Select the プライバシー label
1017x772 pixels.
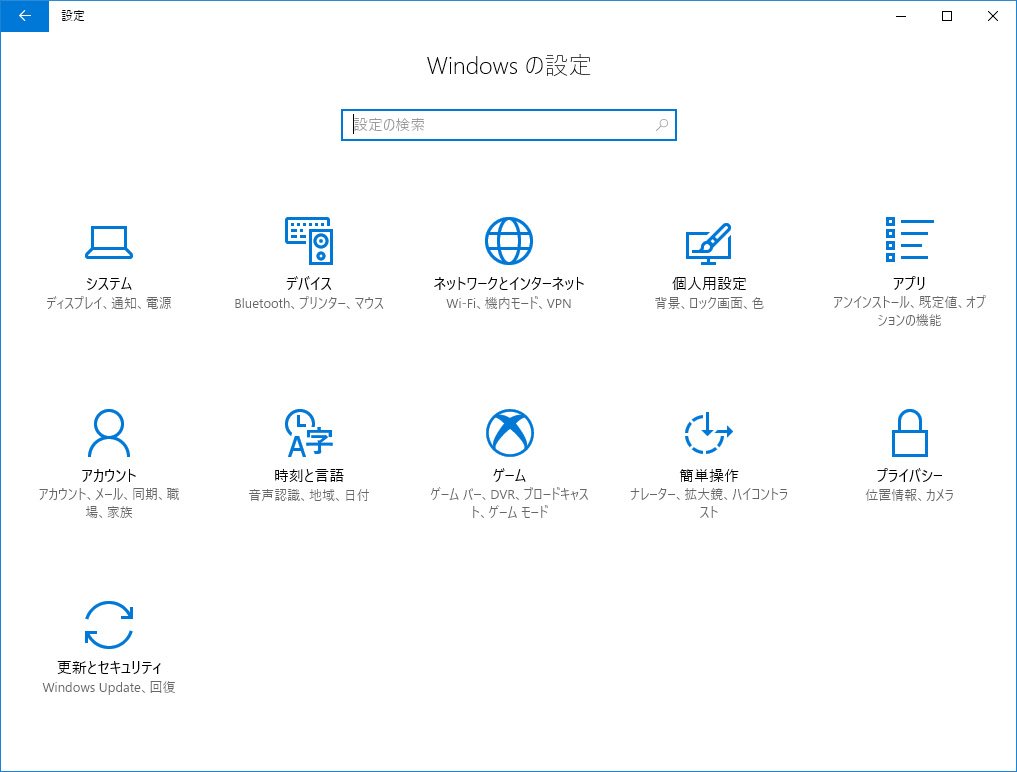click(x=909, y=476)
